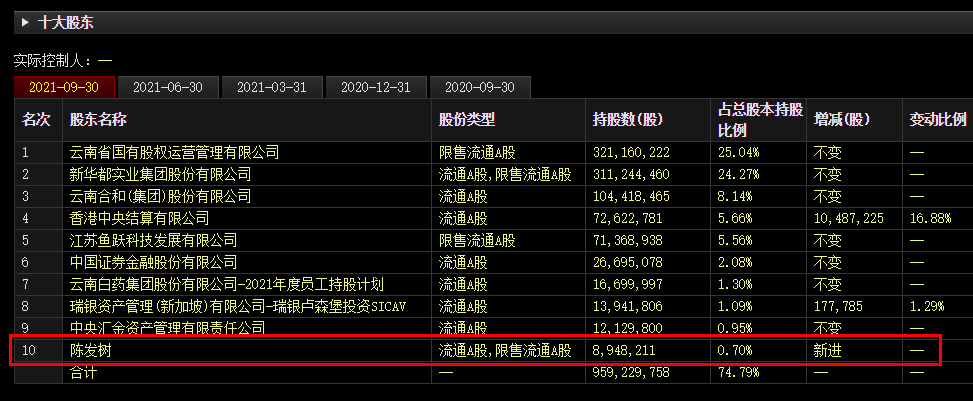Select 中国证券金融股份有限公司 shareholder name
The width and height of the screenshot is (973, 401).
coord(153,263)
